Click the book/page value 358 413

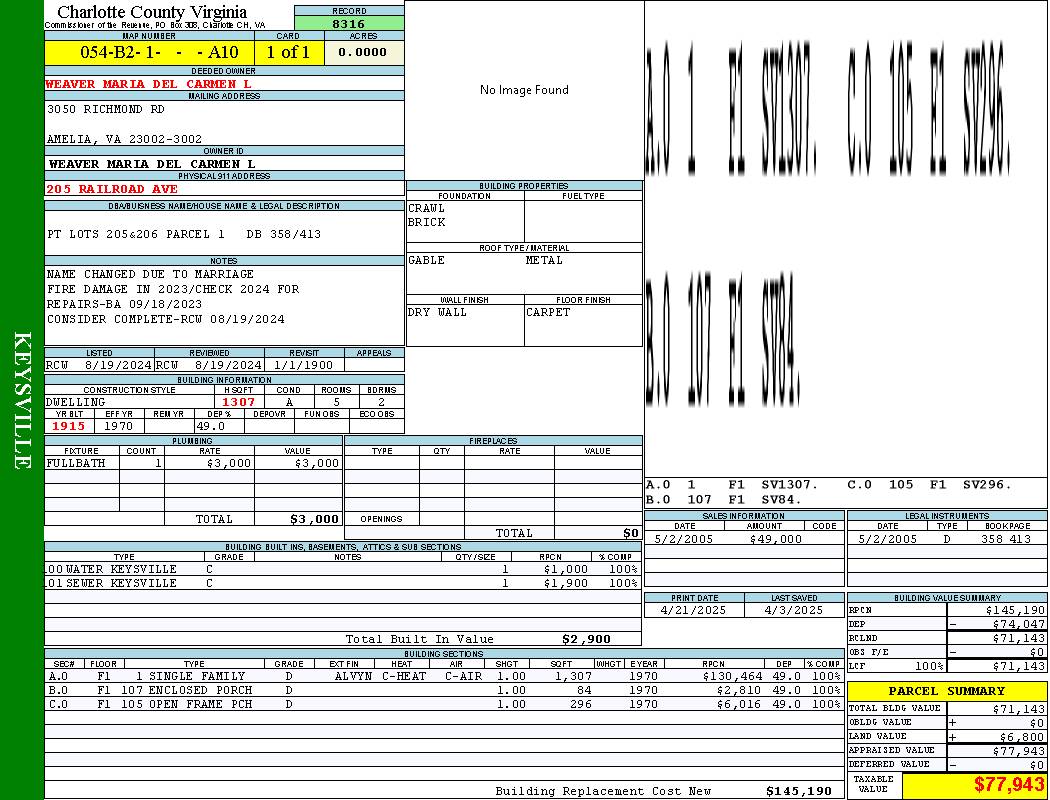tap(1006, 539)
